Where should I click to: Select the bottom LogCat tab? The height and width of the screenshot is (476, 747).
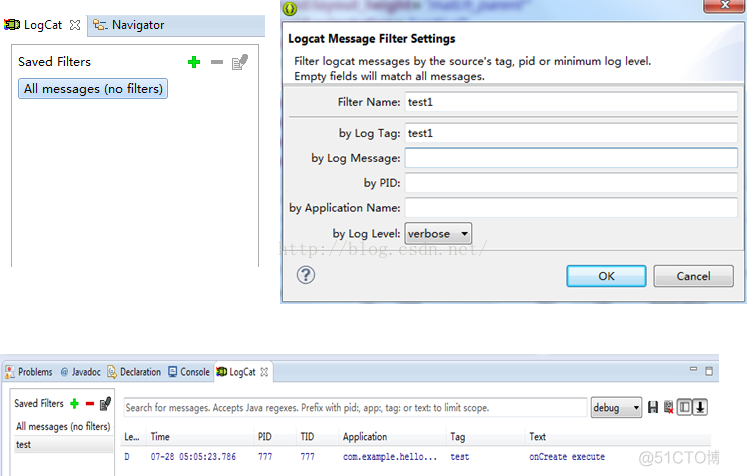click(236, 372)
